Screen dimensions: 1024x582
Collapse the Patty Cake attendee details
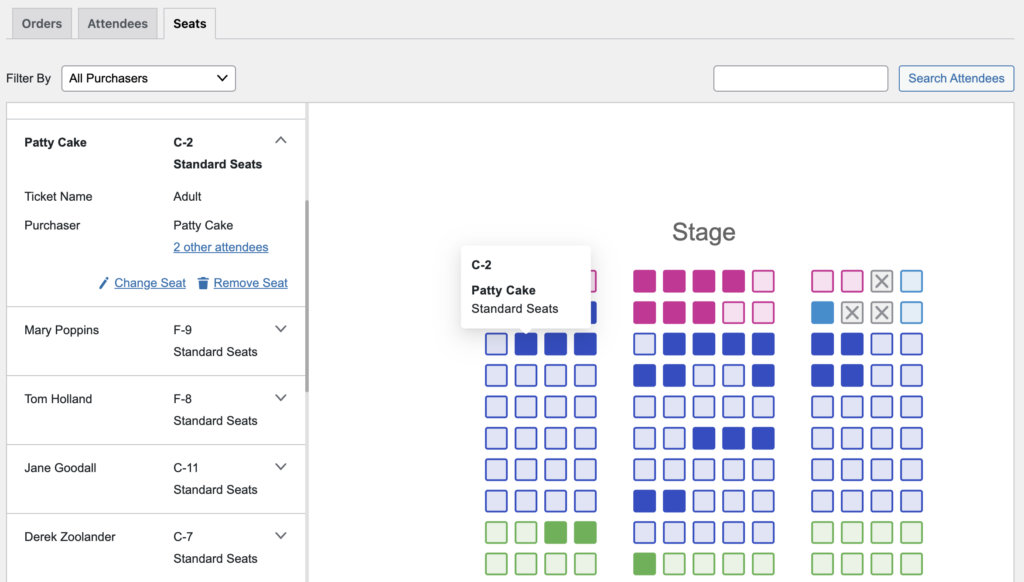click(x=281, y=141)
